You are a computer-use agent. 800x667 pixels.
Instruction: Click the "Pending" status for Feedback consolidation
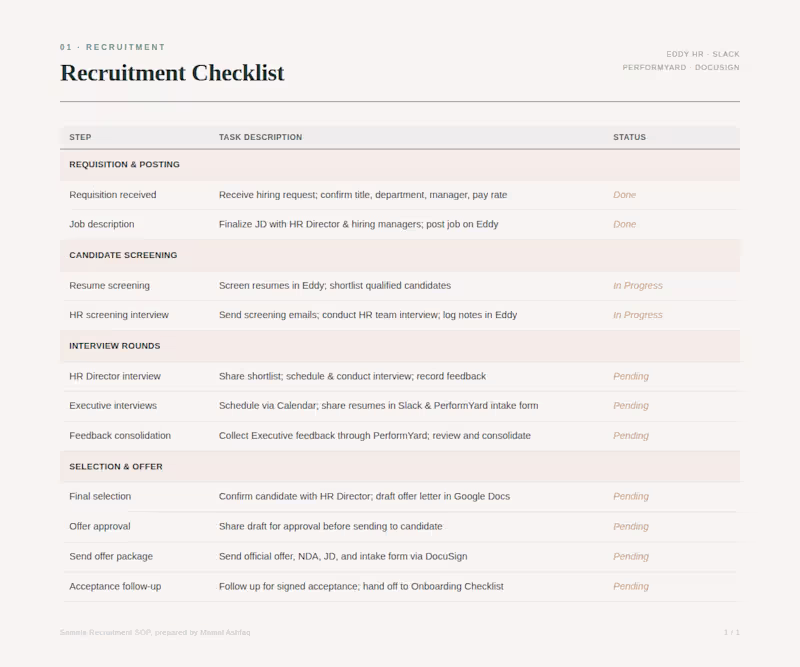pyautogui.click(x=631, y=436)
